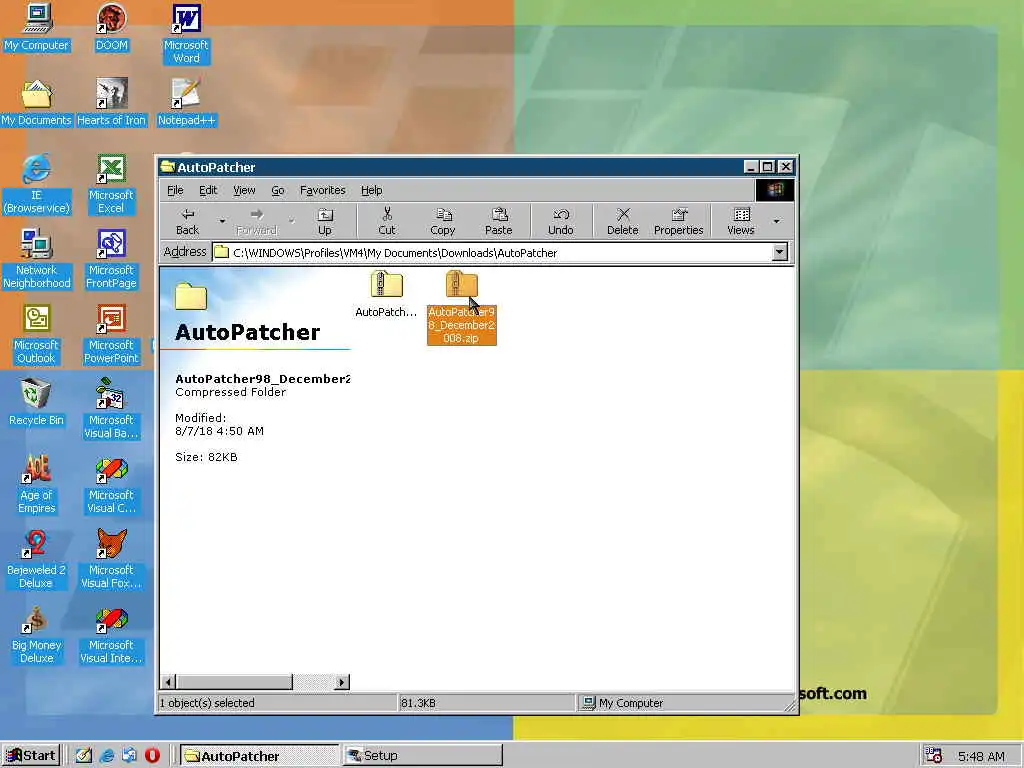Select Microsoft Visual Ba... shortcut
1024x768 pixels.
tap(111, 409)
